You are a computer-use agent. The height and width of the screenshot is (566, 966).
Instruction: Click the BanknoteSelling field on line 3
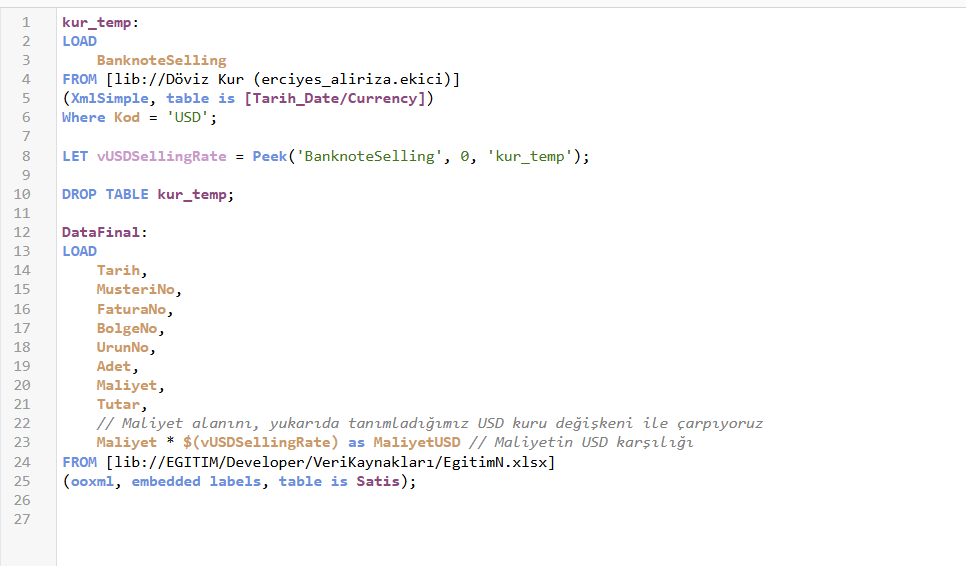161,60
